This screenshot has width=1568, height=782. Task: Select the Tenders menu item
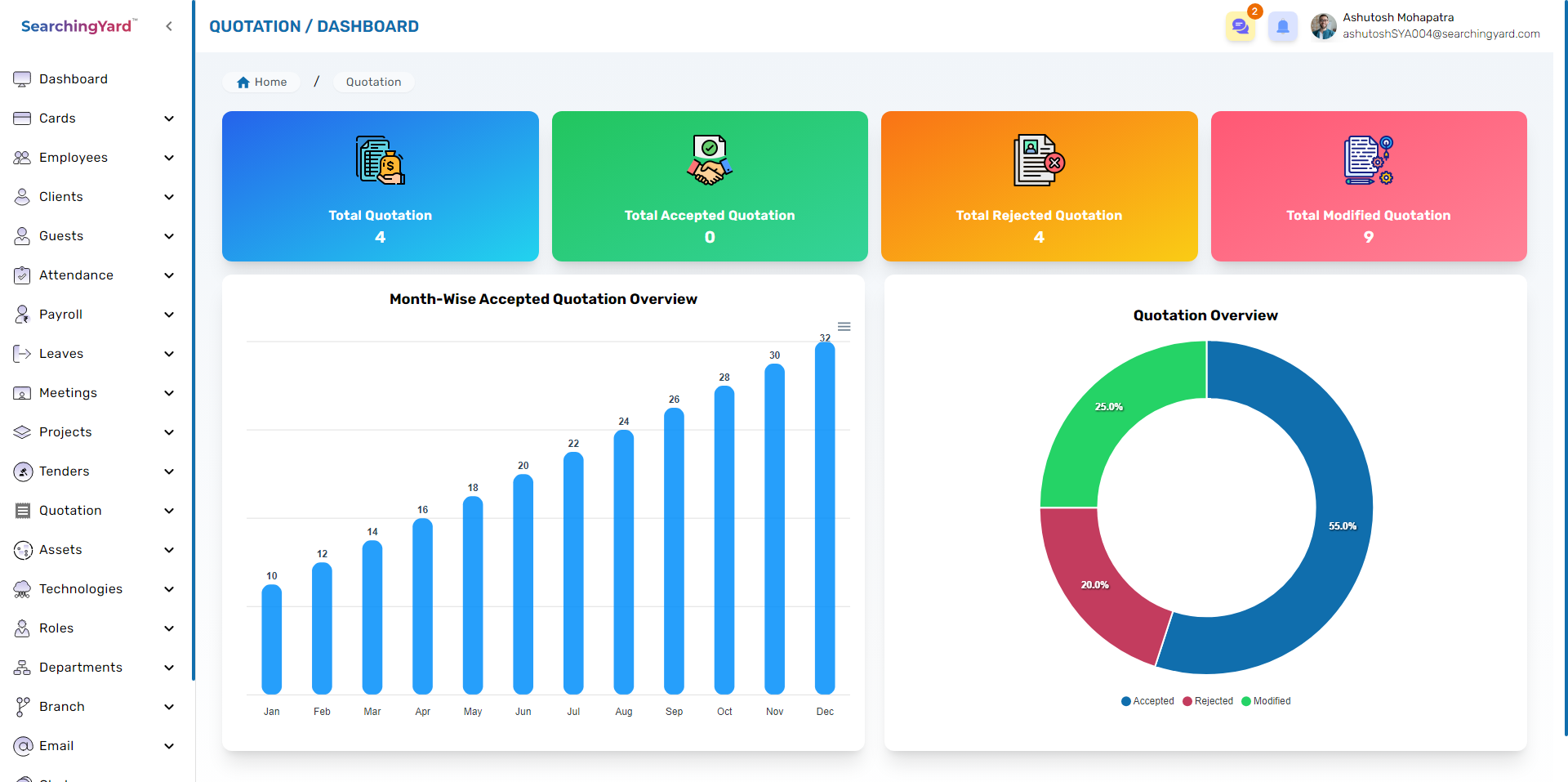tap(64, 471)
